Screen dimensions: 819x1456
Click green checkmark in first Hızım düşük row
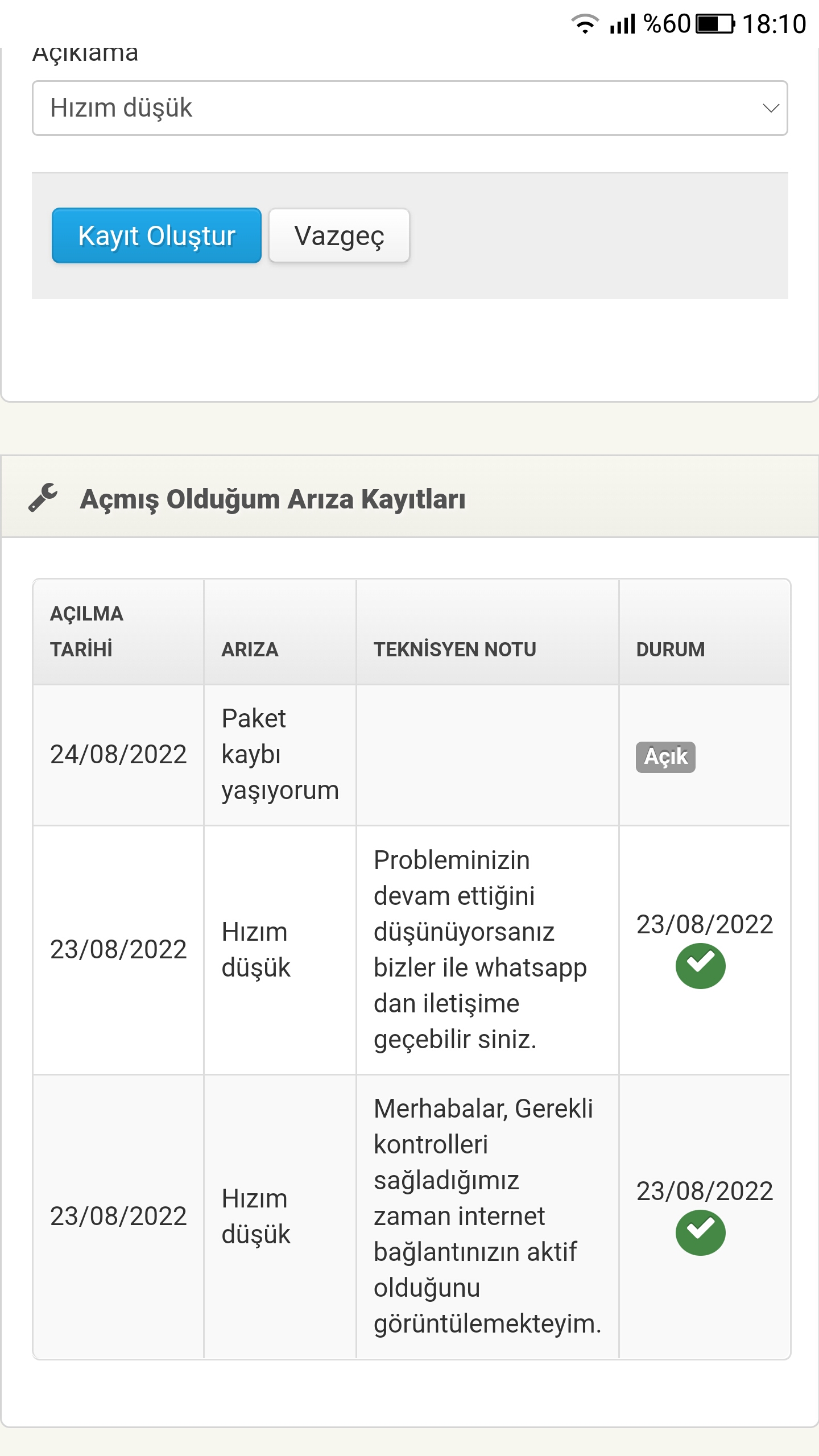click(x=700, y=966)
